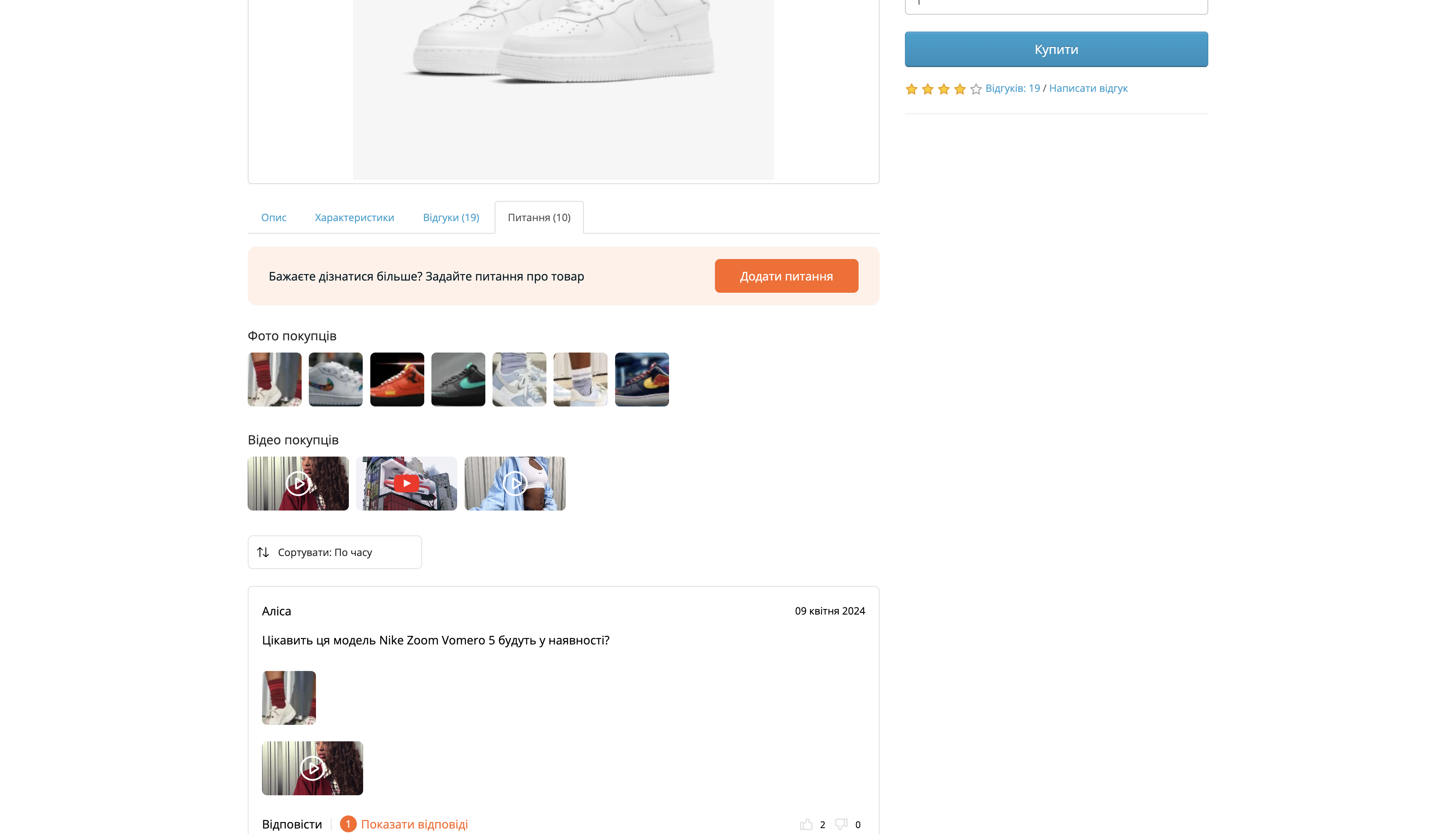Click the sort arrows icon

[263, 552]
